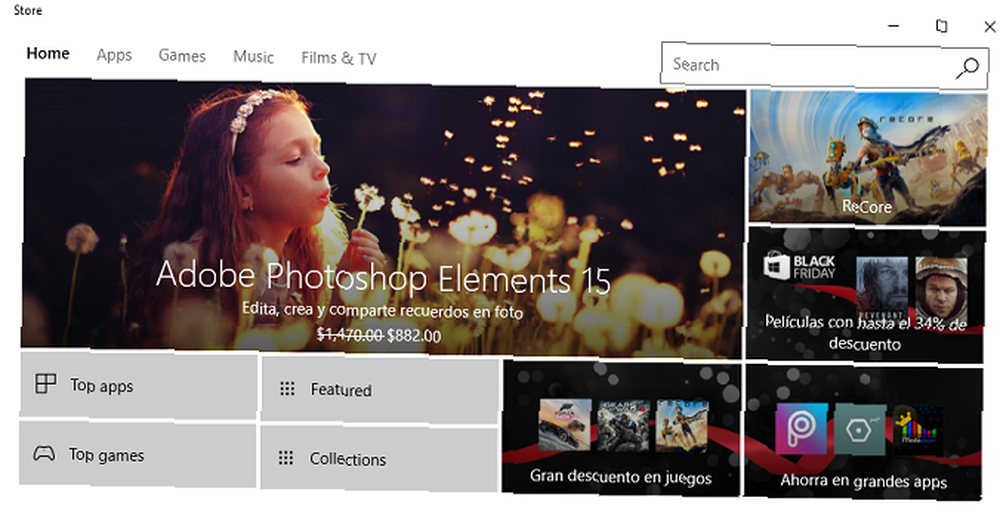Click the Featured button

pyautogui.click(x=379, y=389)
